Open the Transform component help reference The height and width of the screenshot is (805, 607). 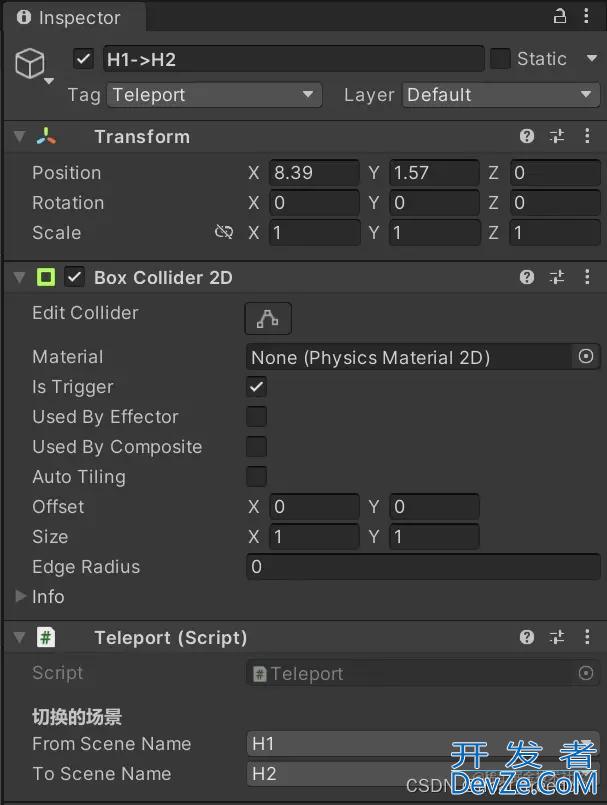(x=527, y=136)
